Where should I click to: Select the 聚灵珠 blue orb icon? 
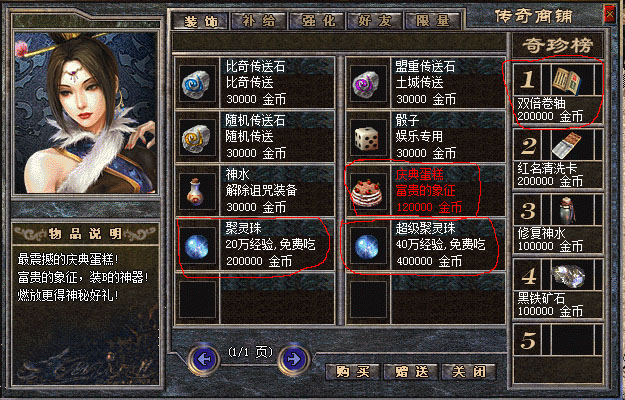197,245
